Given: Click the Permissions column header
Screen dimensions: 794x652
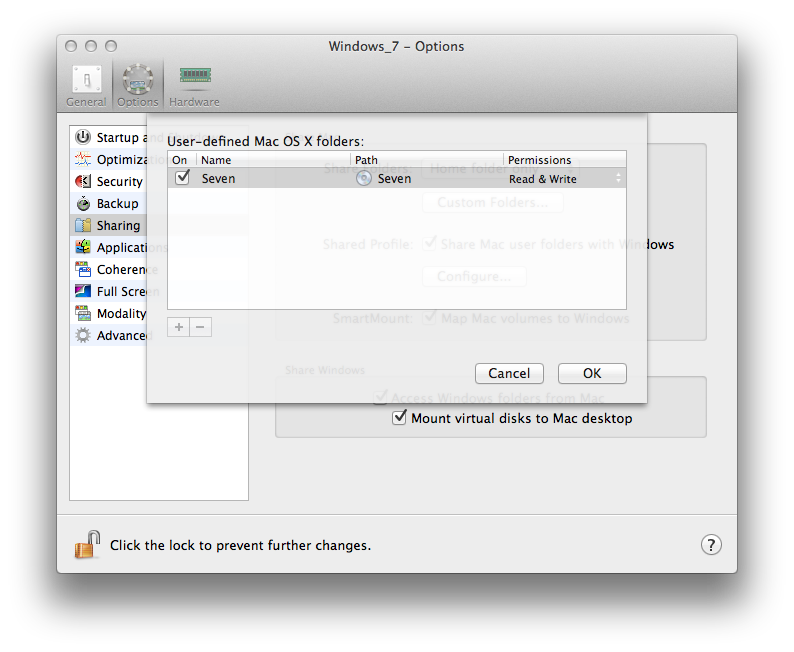Looking at the screenshot, I should [565, 160].
